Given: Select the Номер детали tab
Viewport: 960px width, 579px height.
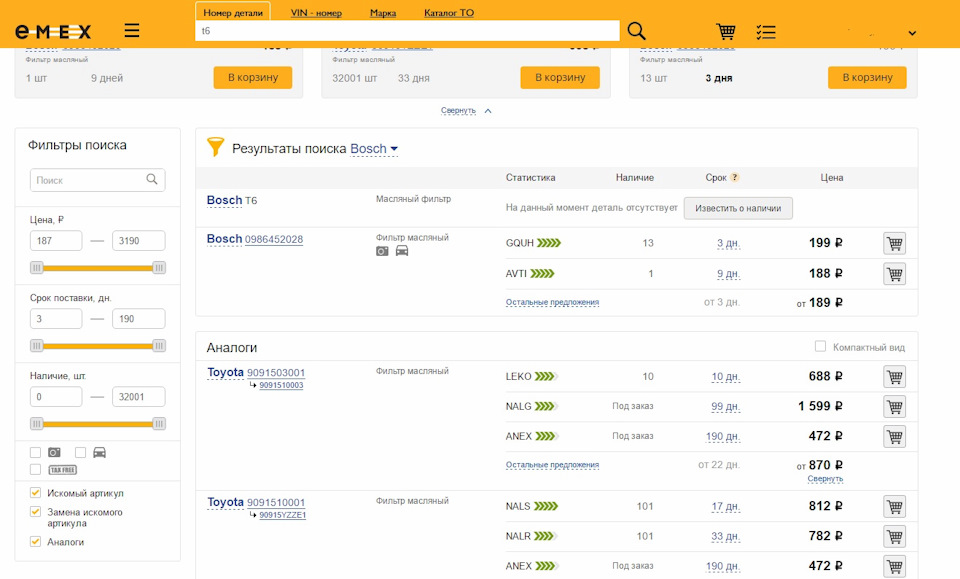Looking at the screenshot, I should click(x=233, y=12).
